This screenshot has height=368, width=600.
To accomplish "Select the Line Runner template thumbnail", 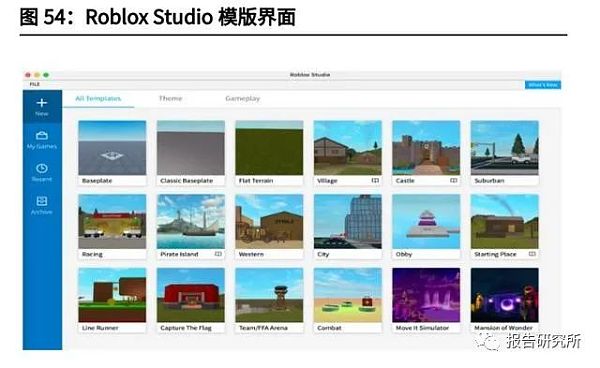I will point(112,295).
